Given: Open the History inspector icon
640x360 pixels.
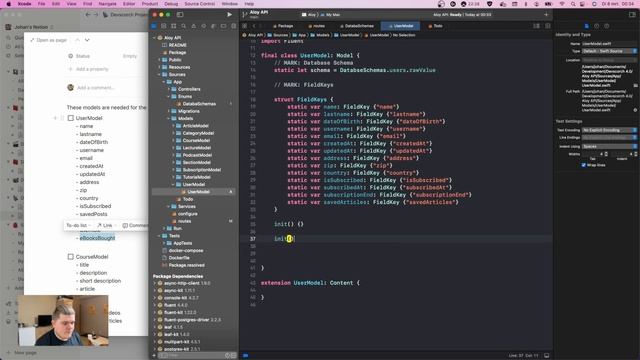Looking at the screenshot, I should [596, 26].
